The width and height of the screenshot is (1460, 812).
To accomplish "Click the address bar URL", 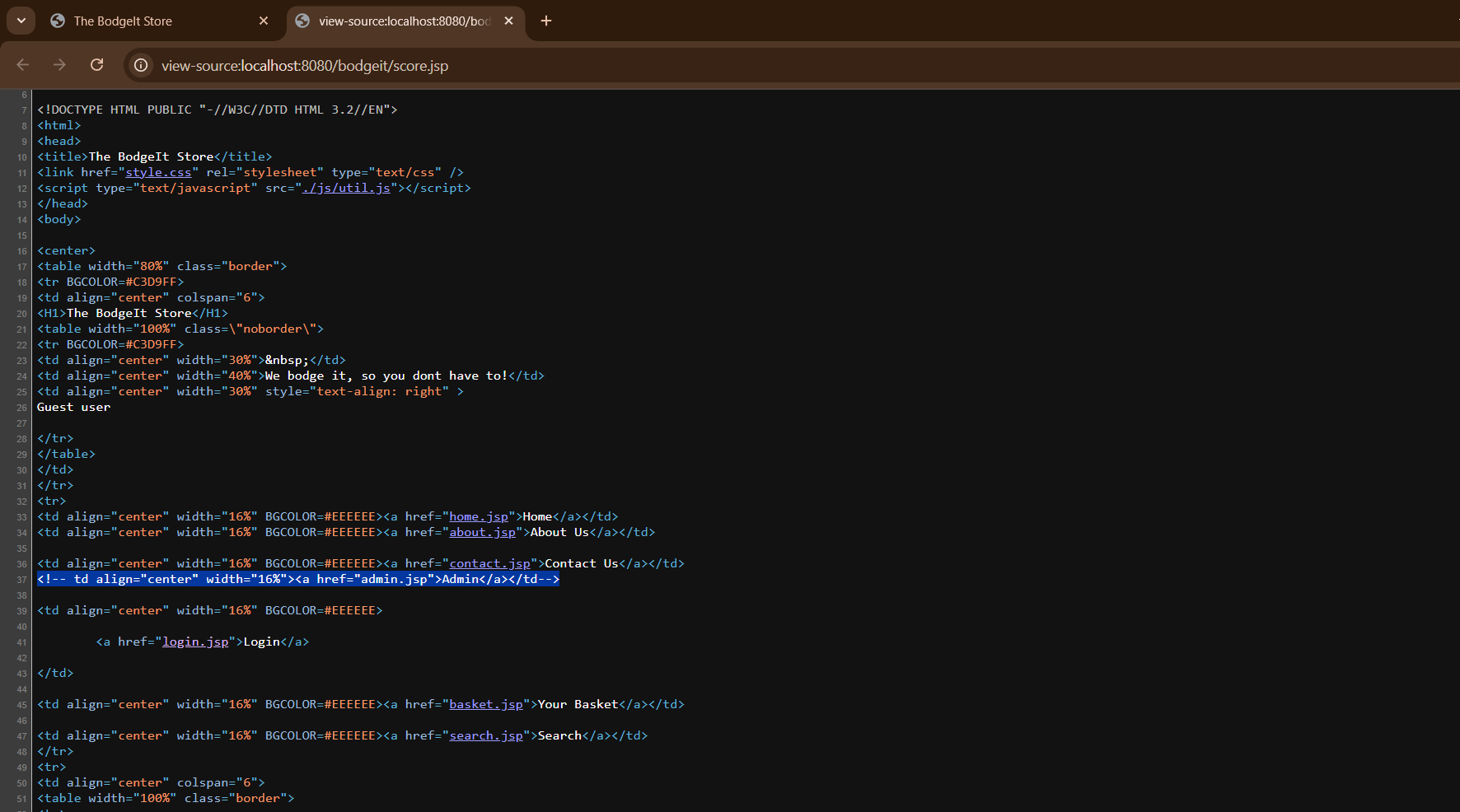I will [x=305, y=66].
